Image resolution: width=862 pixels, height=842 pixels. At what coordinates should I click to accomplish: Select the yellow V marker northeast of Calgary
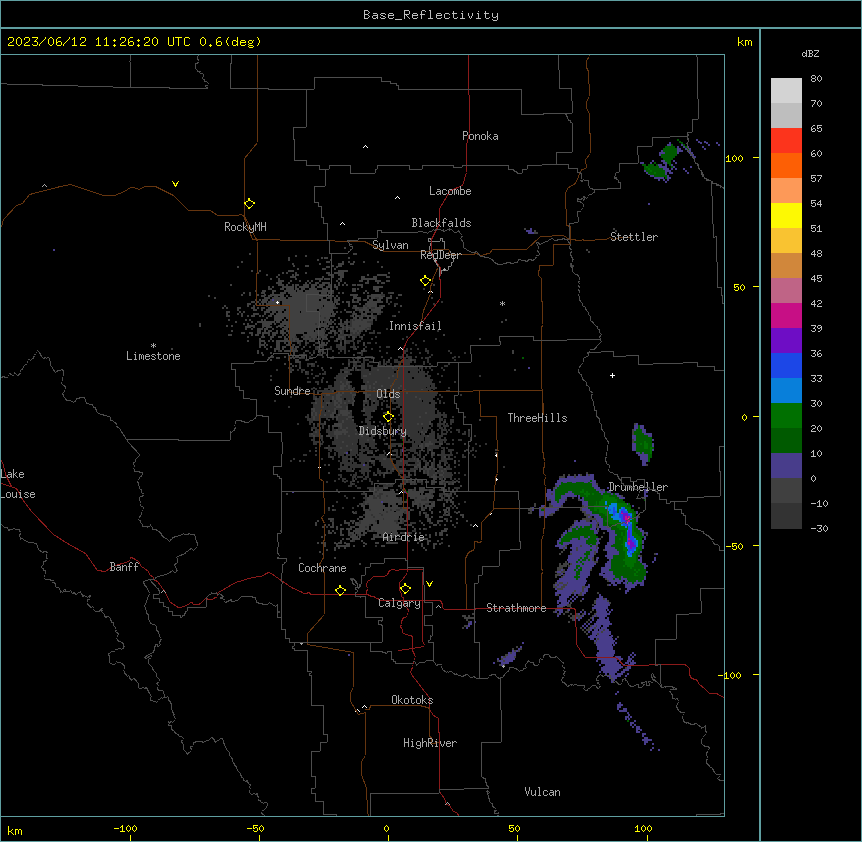[x=429, y=584]
